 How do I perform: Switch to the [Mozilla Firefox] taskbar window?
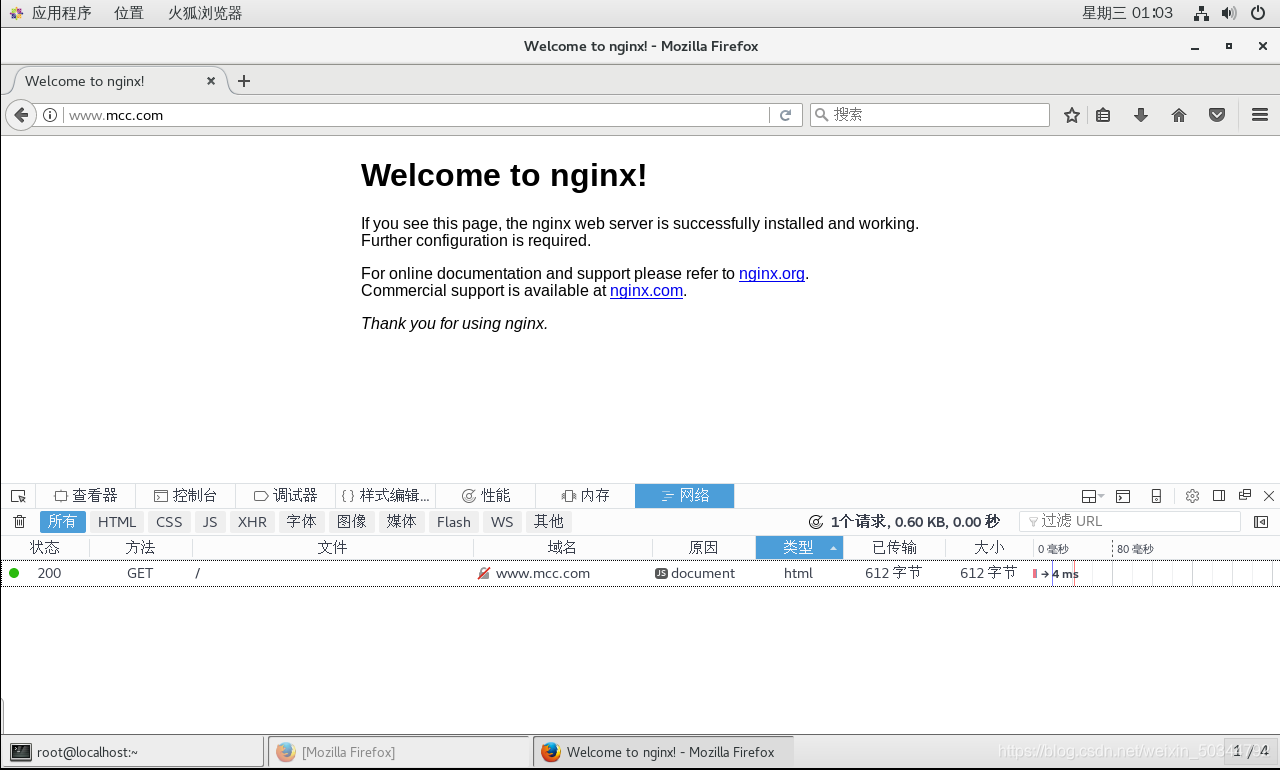[398, 752]
